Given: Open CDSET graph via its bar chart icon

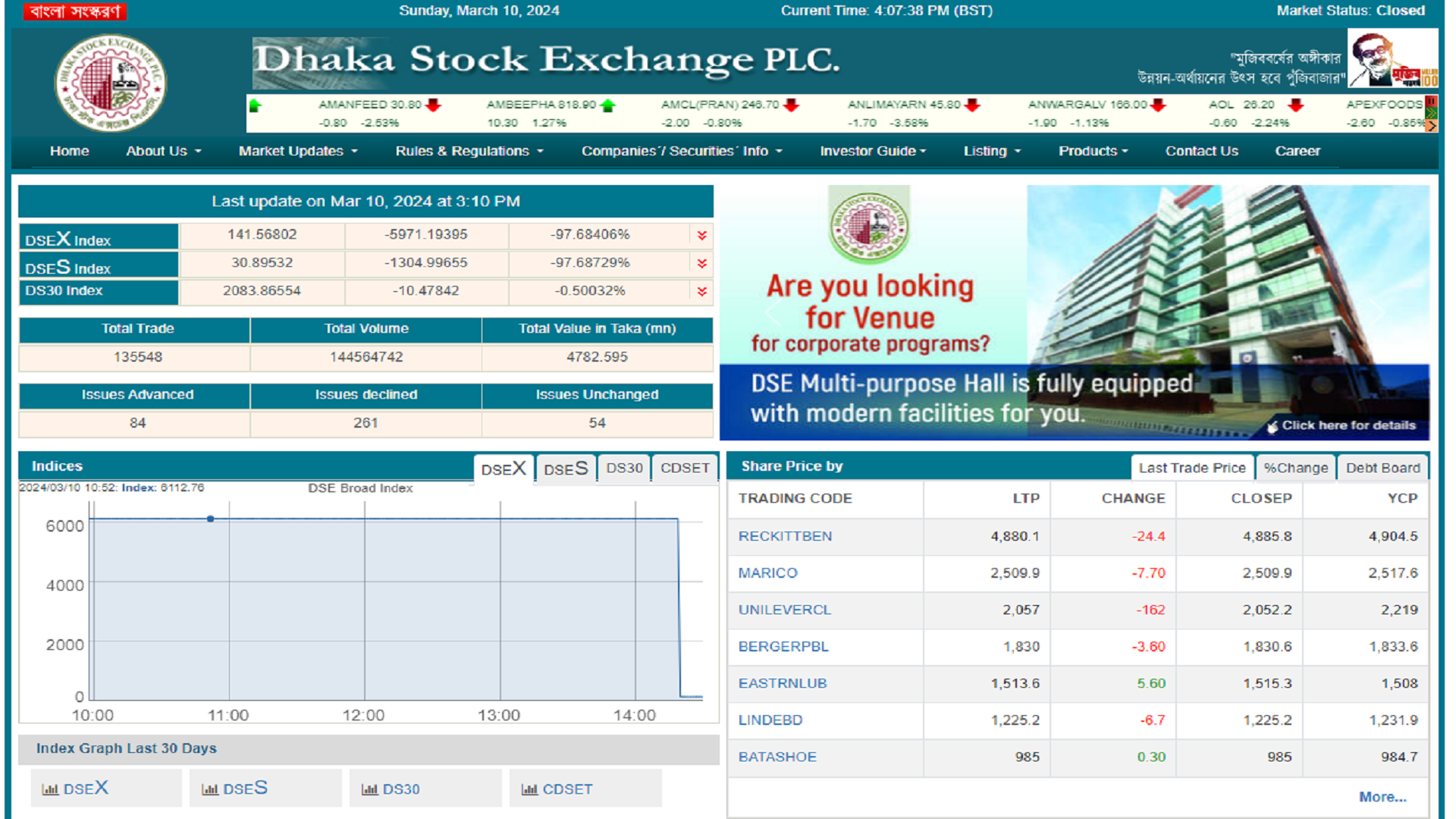Looking at the screenshot, I should (x=529, y=789).
